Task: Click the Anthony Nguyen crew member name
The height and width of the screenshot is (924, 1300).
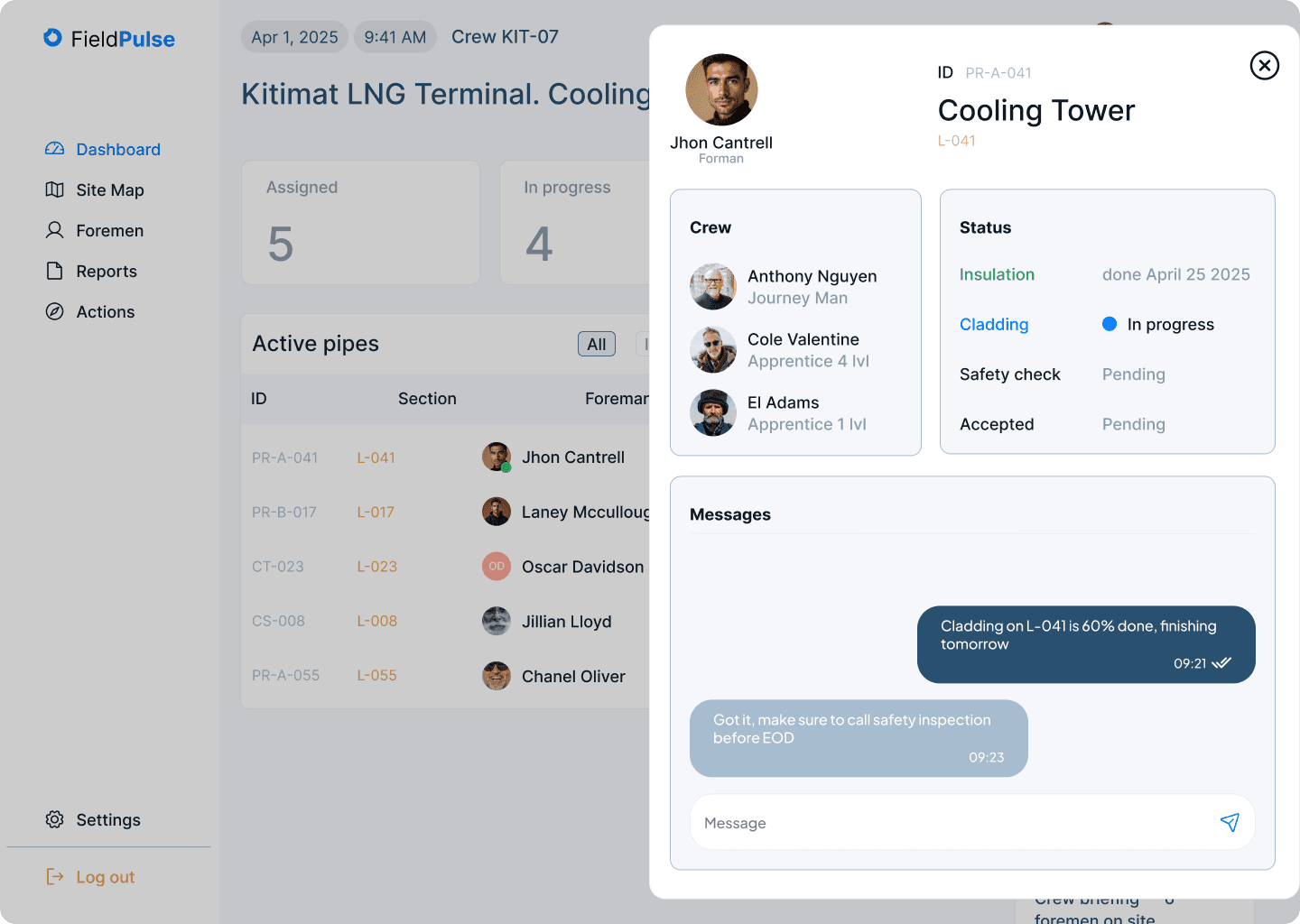Action: click(x=812, y=276)
